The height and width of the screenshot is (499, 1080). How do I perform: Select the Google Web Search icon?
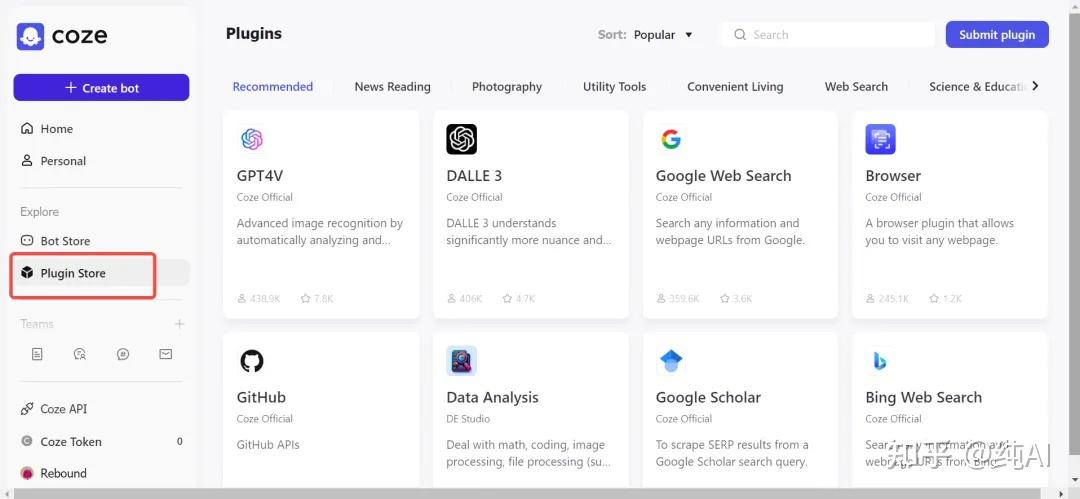pyautogui.click(x=671, y=140)
